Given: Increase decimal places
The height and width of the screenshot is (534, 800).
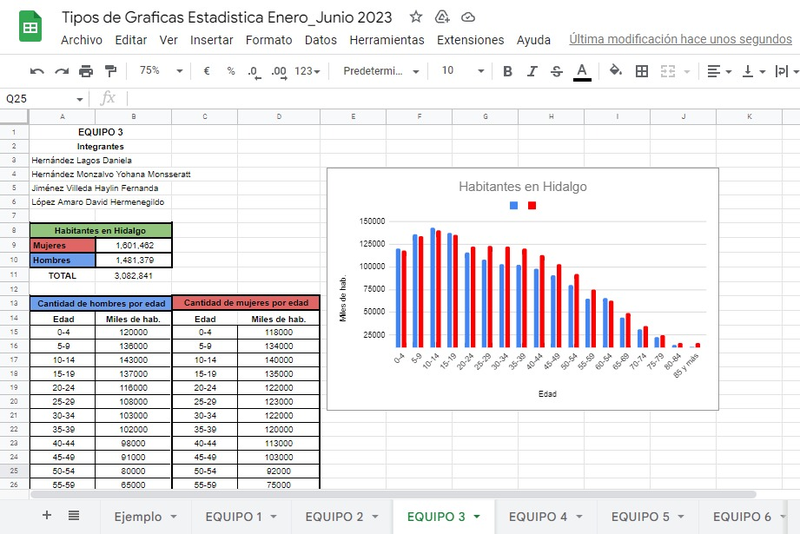Looking at the screenshot, I should tap(279, 72).
